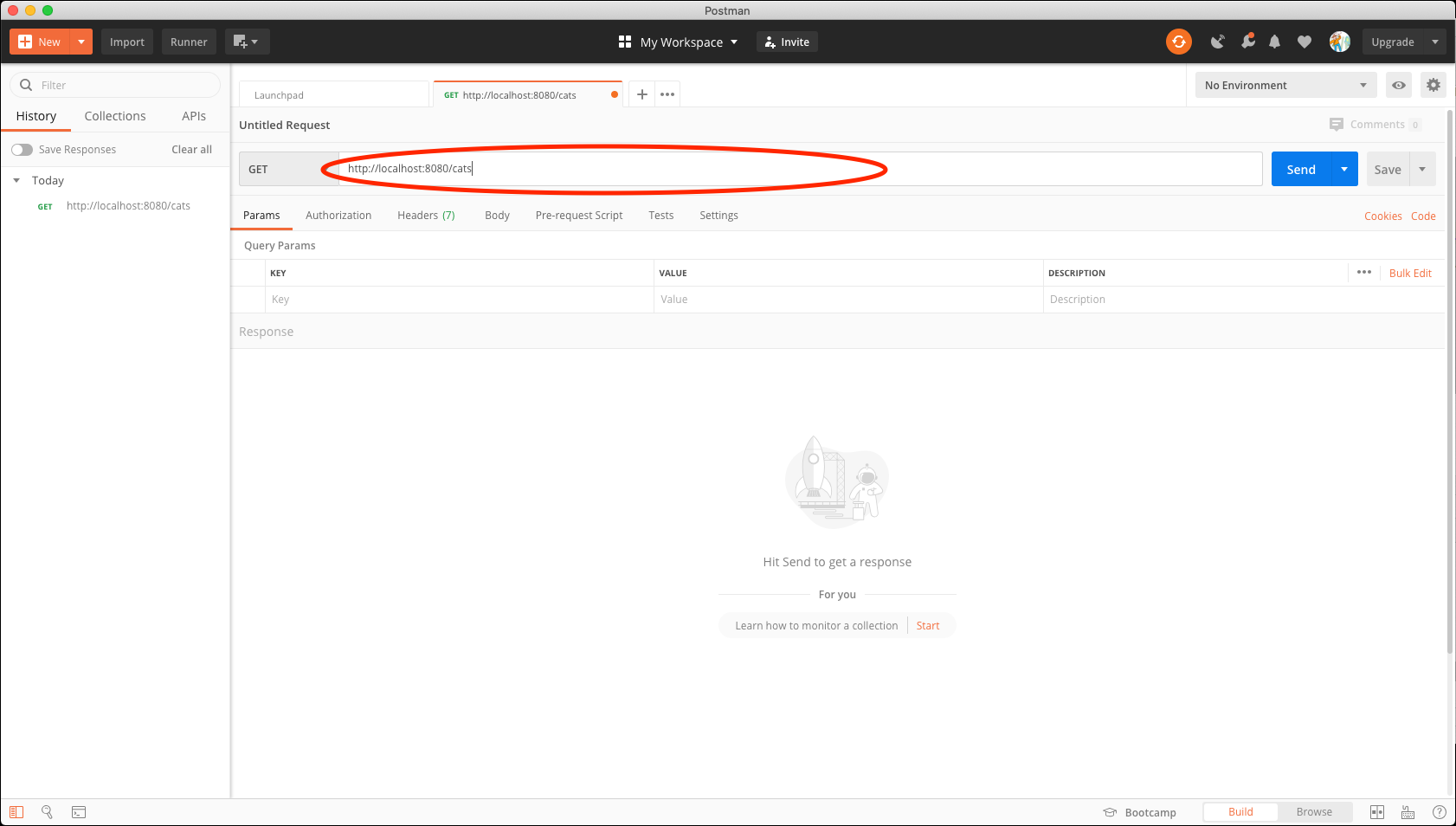Viewport: 1456px width, 826px height.
Task: Switch to the APIs sidebar tab
Action: tap(194, 116)
